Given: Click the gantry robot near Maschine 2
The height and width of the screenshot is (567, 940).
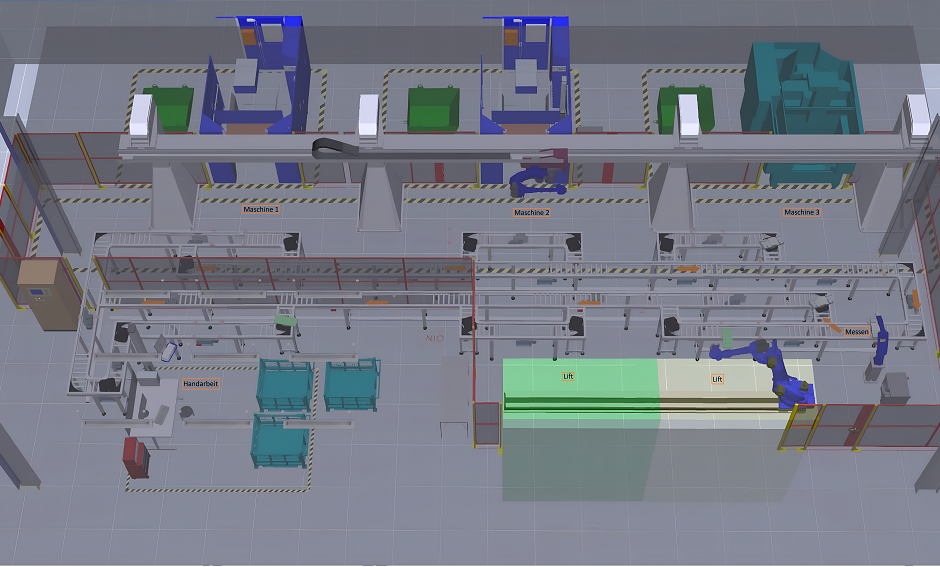Looking at the screenshot, I should click(536, 179).
